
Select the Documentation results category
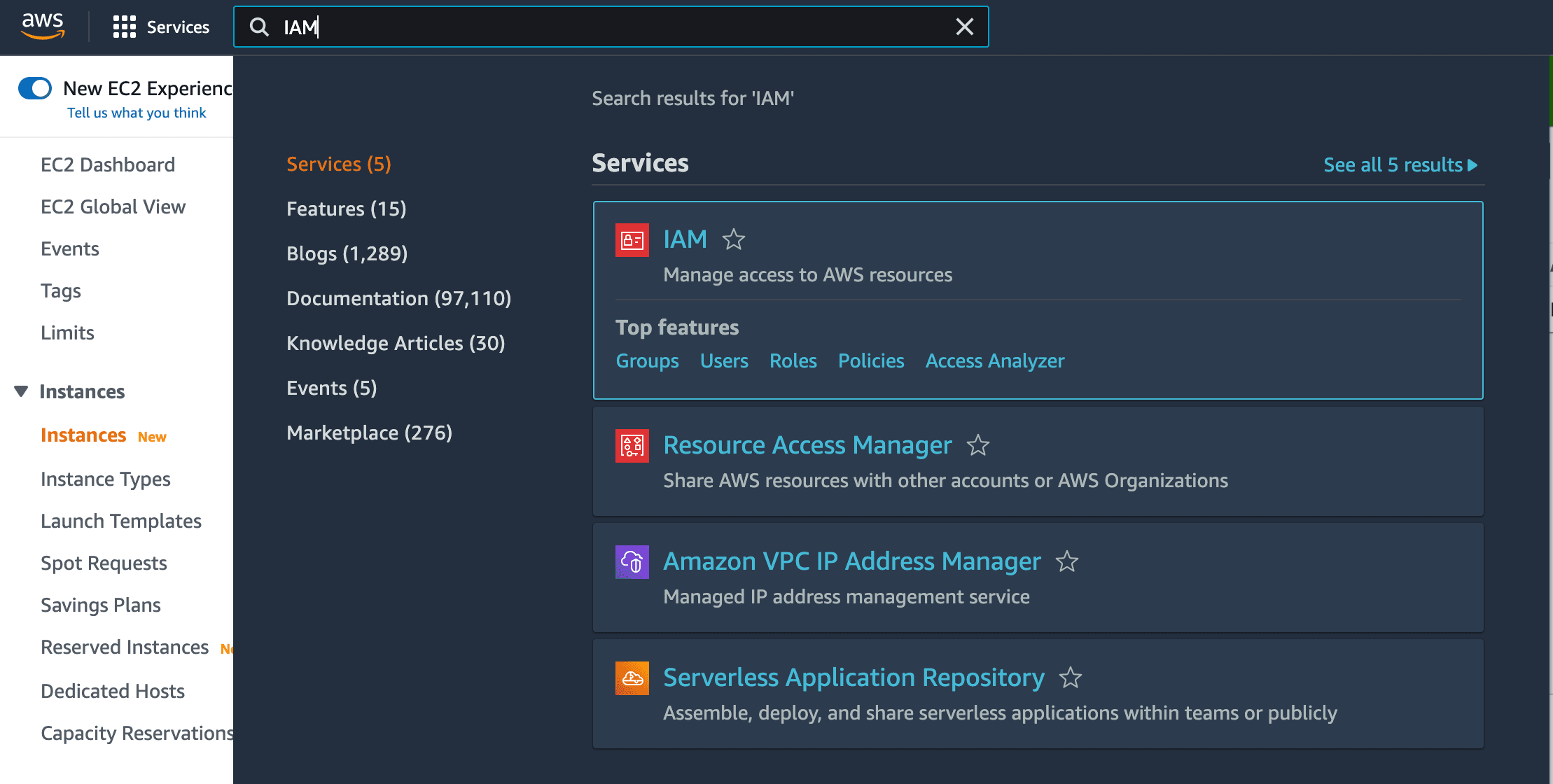pyautogui.click(x=398, y=298)
